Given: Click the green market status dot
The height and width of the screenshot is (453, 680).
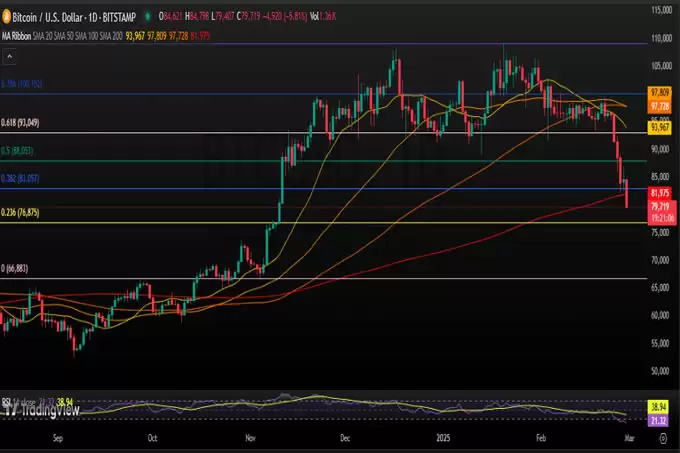Looking at the screenshot, I should point(147,17).
